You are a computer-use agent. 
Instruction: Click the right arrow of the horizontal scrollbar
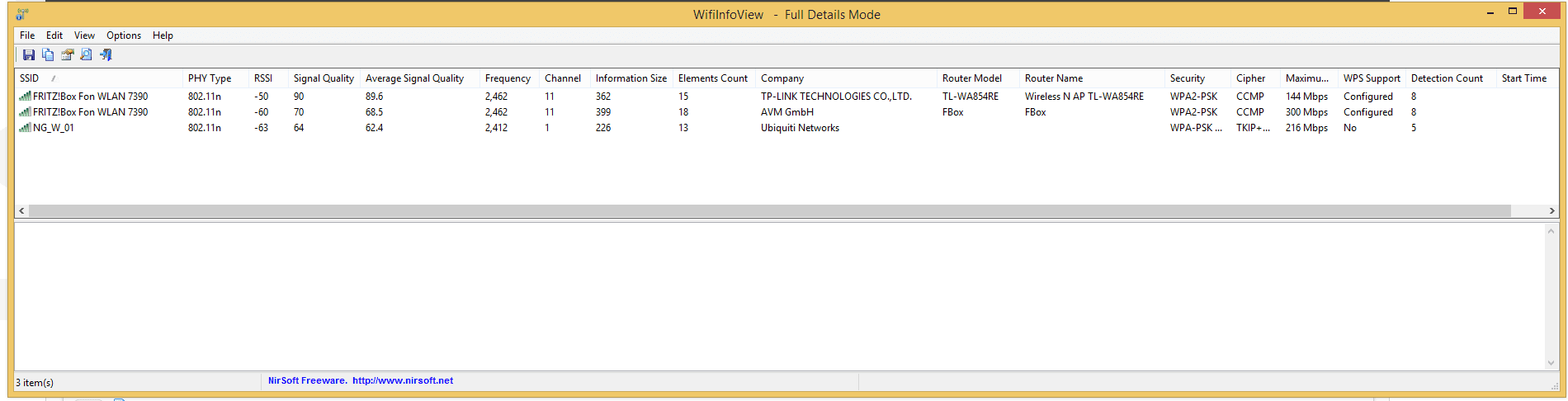pyautogui.click(x=1551, y=211)
